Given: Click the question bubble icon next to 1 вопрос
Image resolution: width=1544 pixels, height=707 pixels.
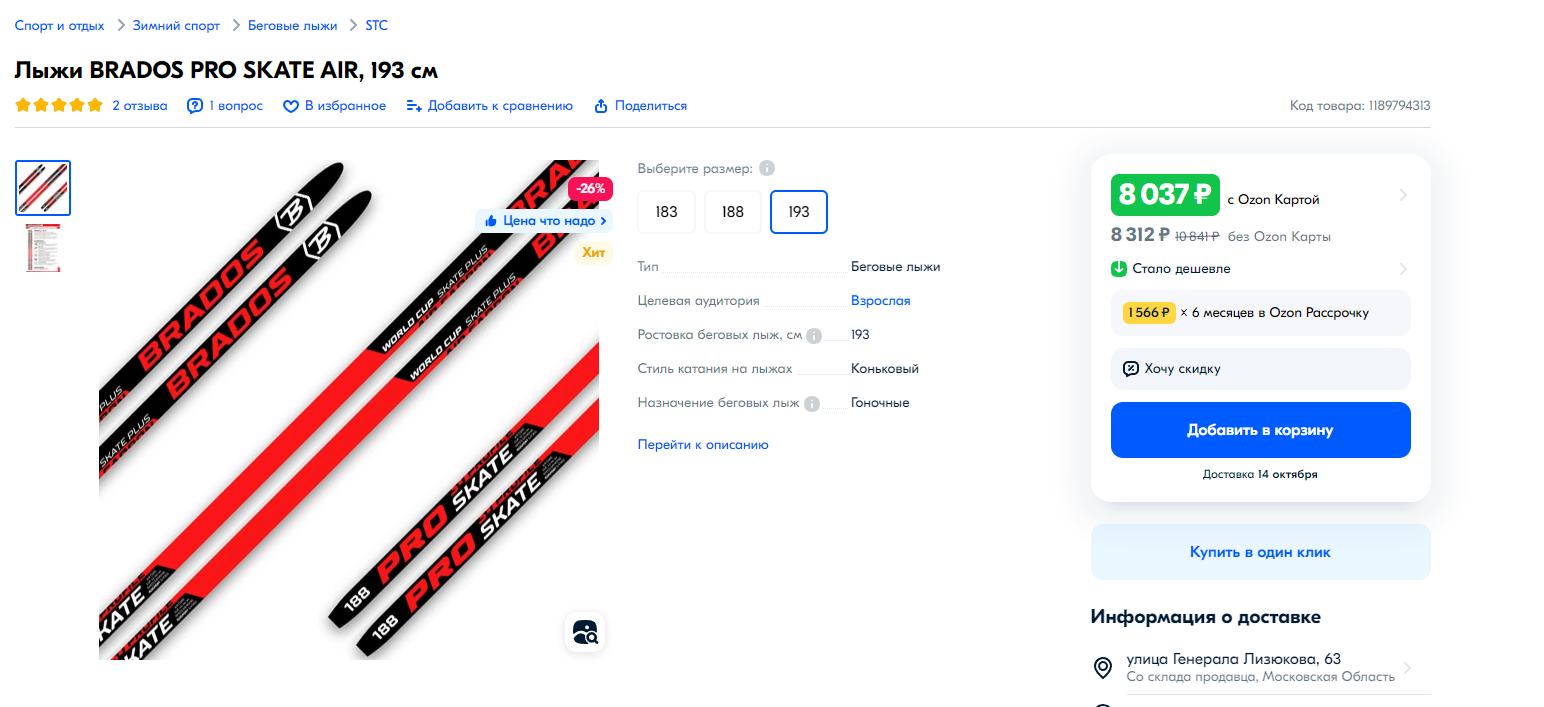Looking at the screenshot, I should coord(195,106).
